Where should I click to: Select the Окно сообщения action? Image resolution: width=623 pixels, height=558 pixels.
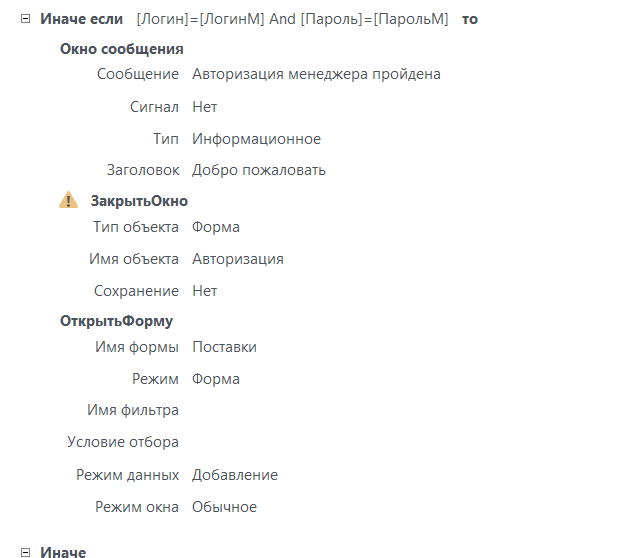122,49
